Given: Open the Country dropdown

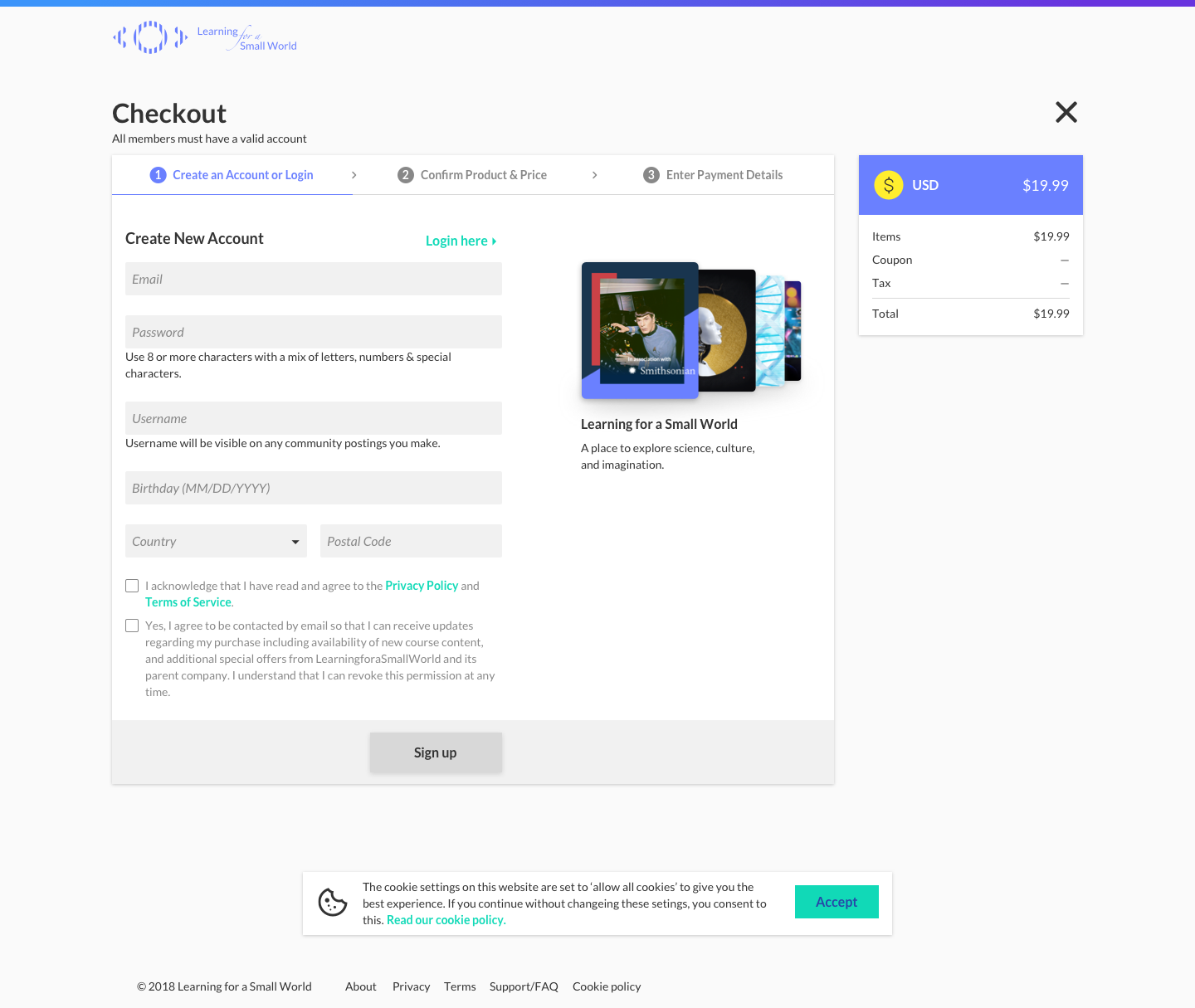Looking at the screenshot, I should point(216,541).
